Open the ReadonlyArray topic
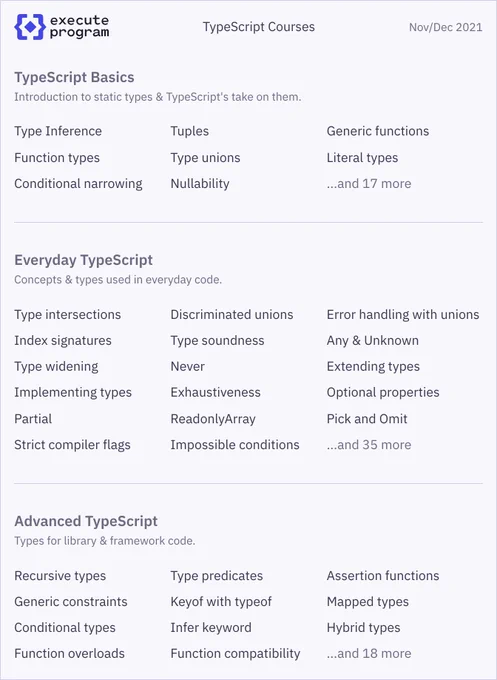The height and width of the screenshot is (680, 497). (213, 419)
